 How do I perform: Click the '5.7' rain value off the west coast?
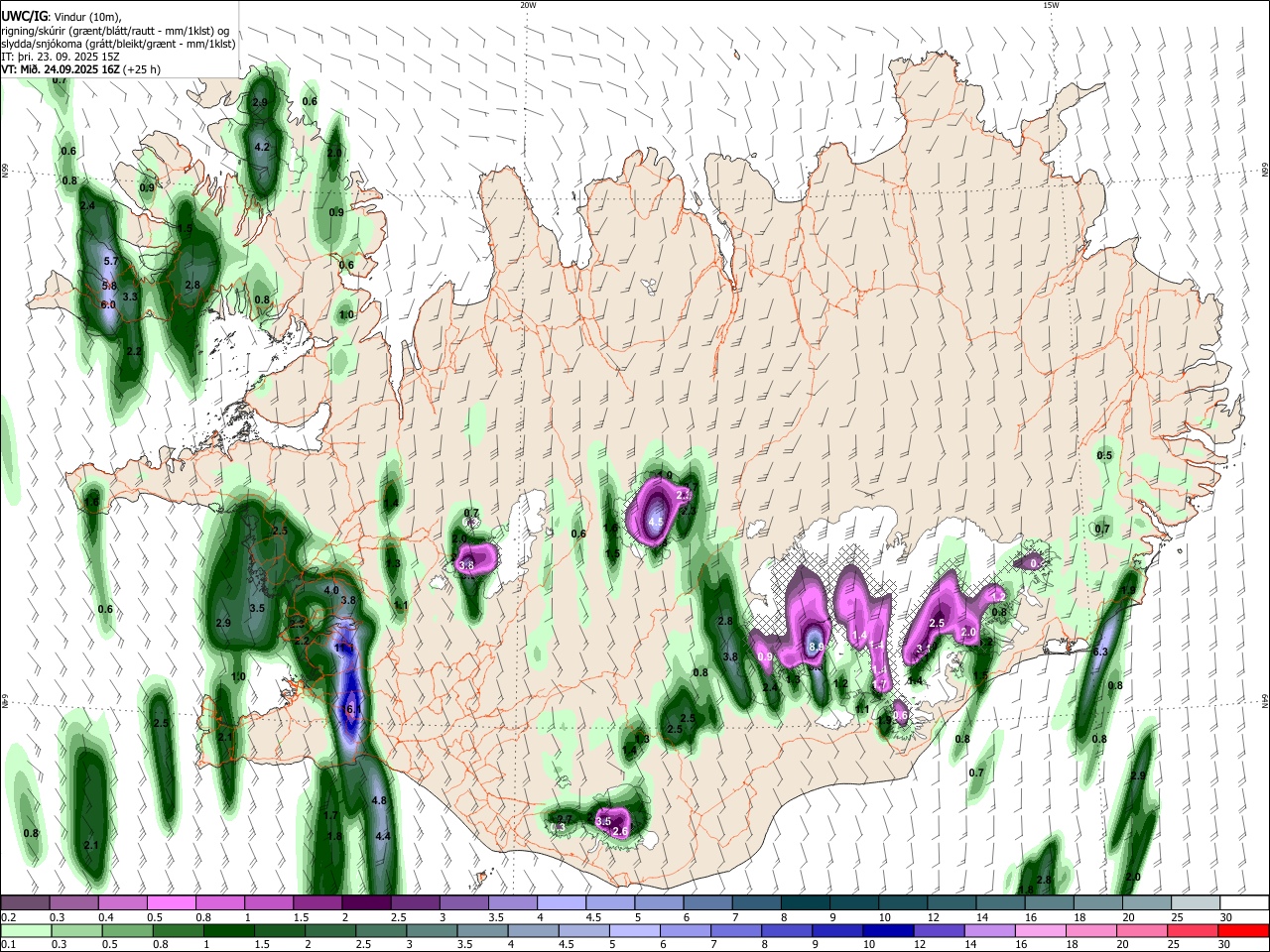(111, 261)
